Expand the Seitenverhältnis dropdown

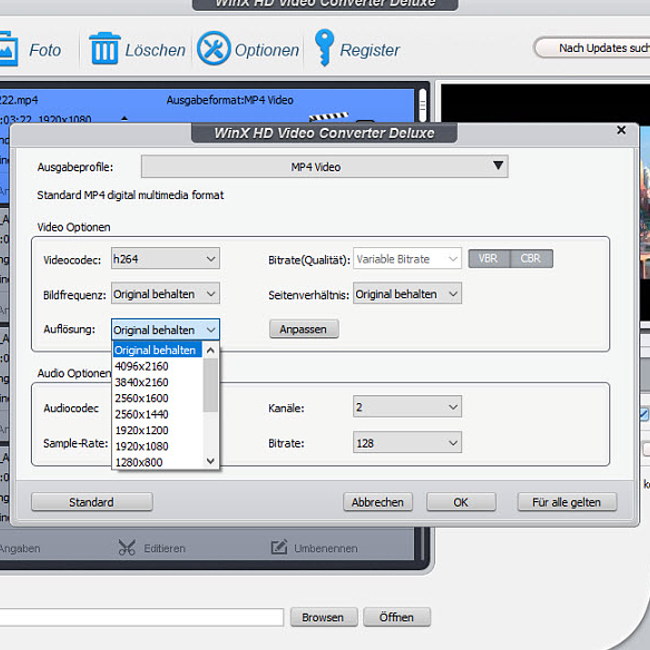(x=407, y=294)
